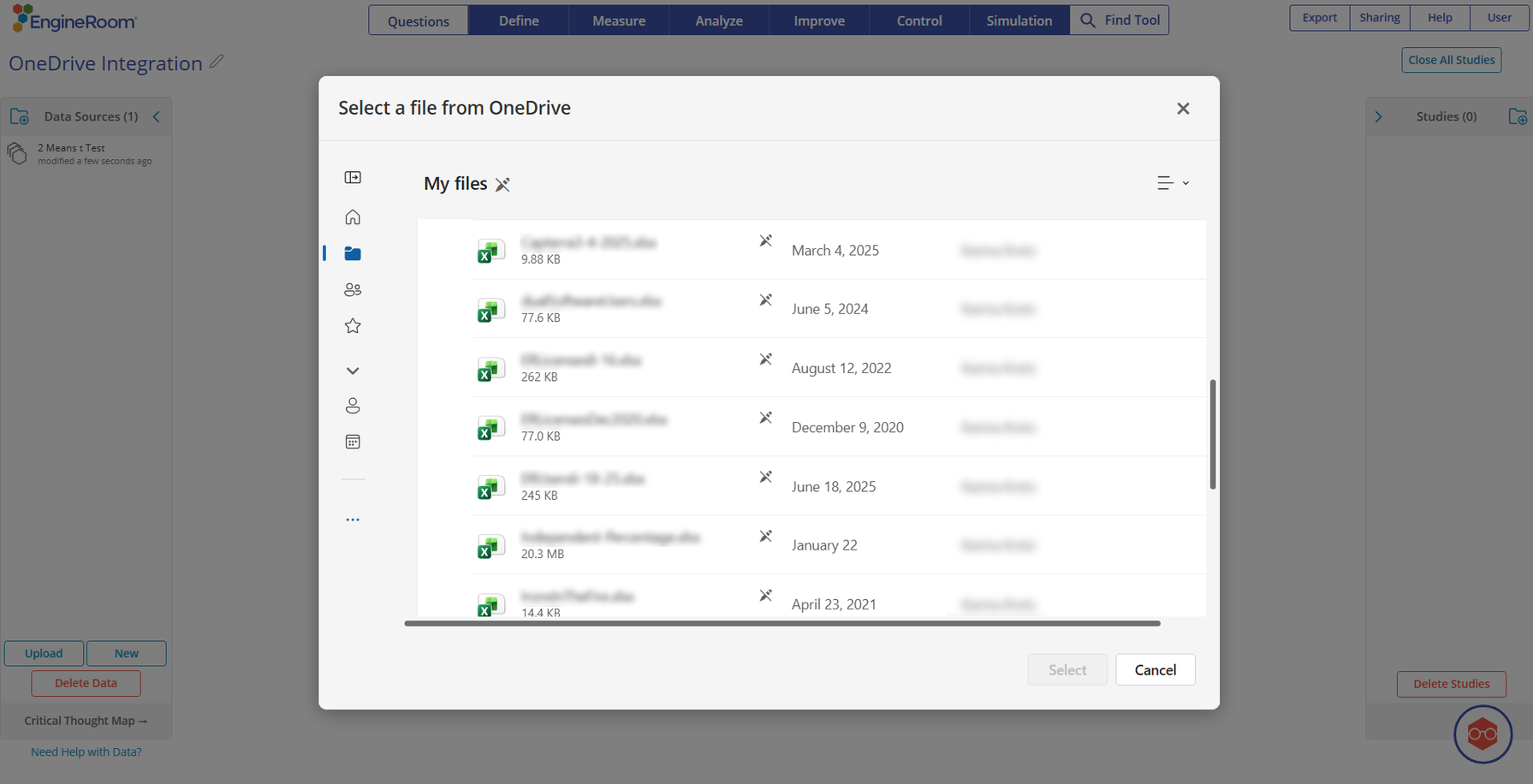Click the greyed Select button

[1067, 670]
